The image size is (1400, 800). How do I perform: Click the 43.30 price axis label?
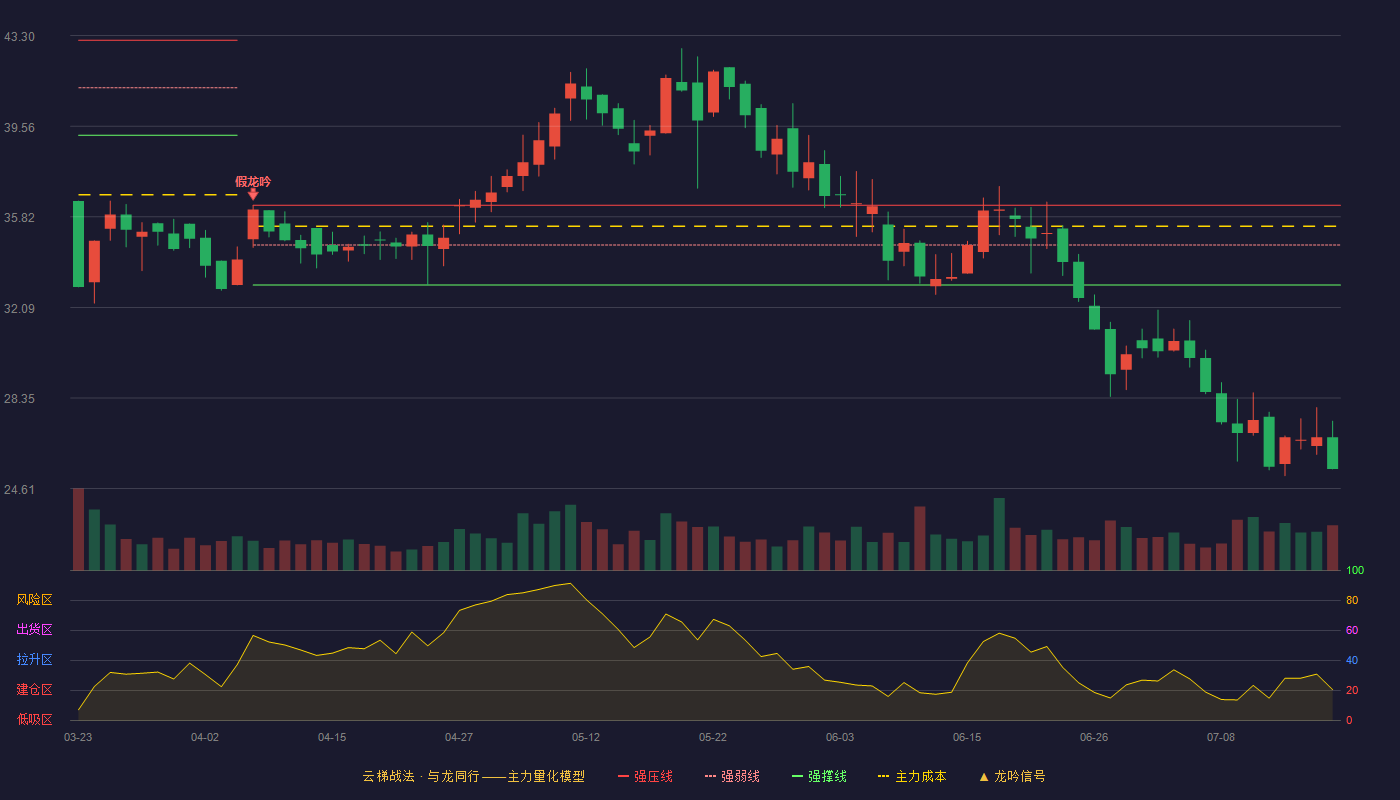[19, 37]
